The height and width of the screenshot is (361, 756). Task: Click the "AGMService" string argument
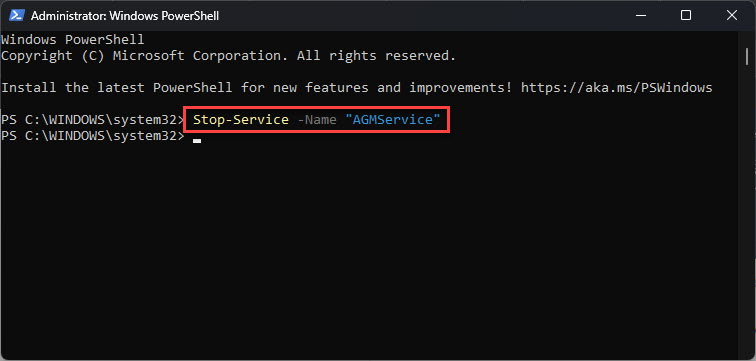[392, 120]
